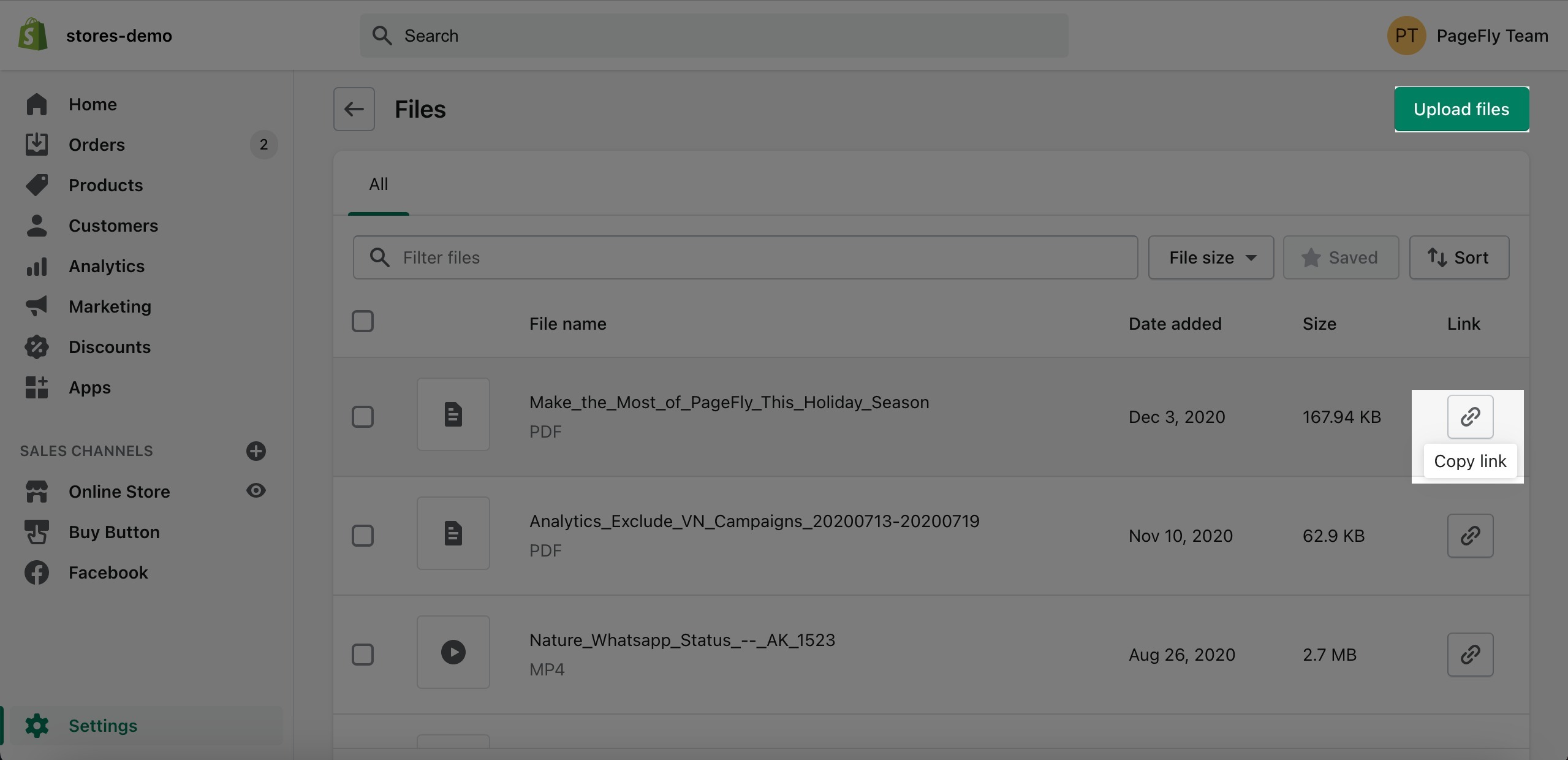1568x760 pixels.
Task: Copy link of Analytics_Exclude_VN_Campaigns file
Action: 1470,536
